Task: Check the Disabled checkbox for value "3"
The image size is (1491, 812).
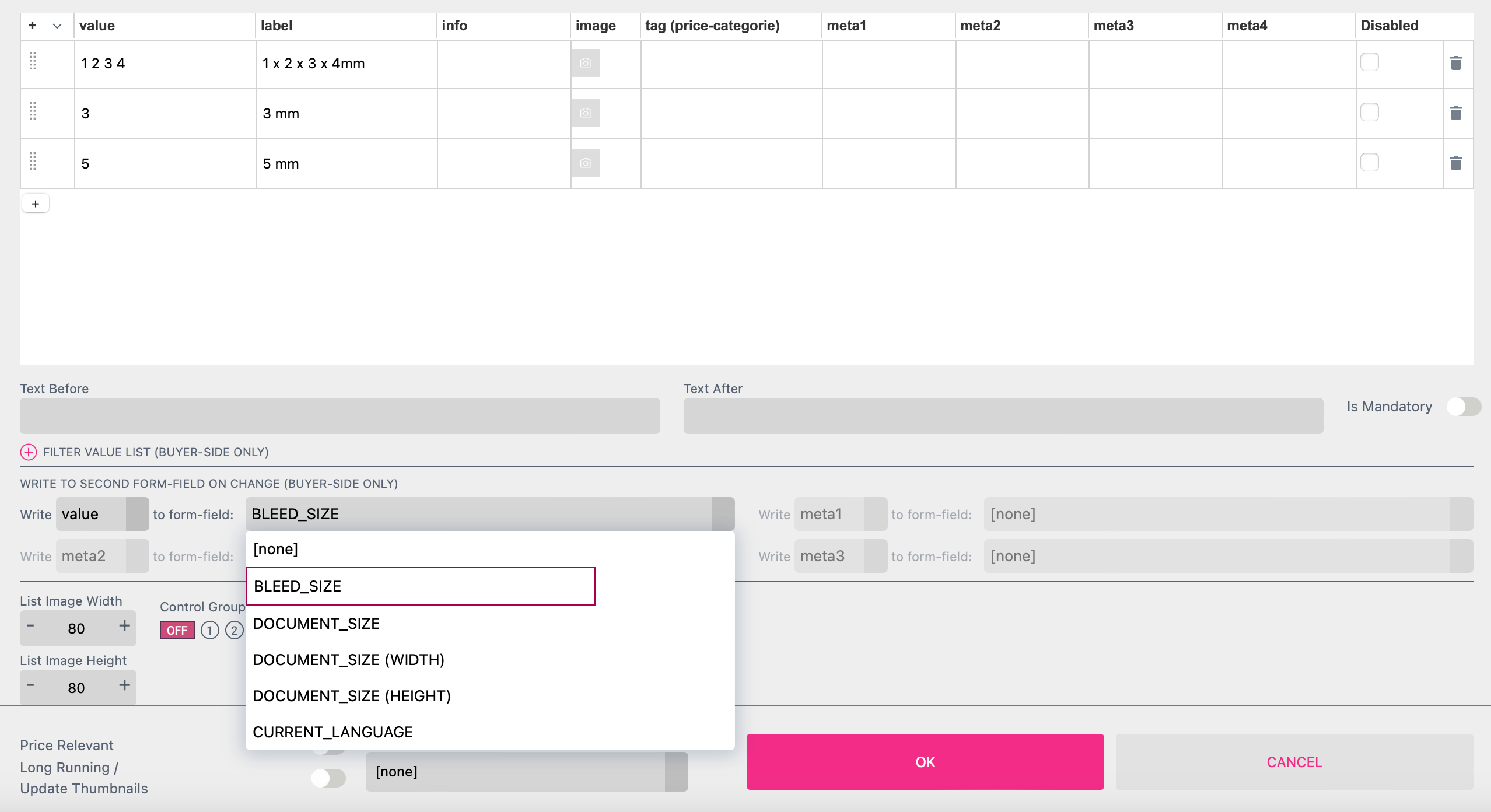Action: (x=1371, y=112)
